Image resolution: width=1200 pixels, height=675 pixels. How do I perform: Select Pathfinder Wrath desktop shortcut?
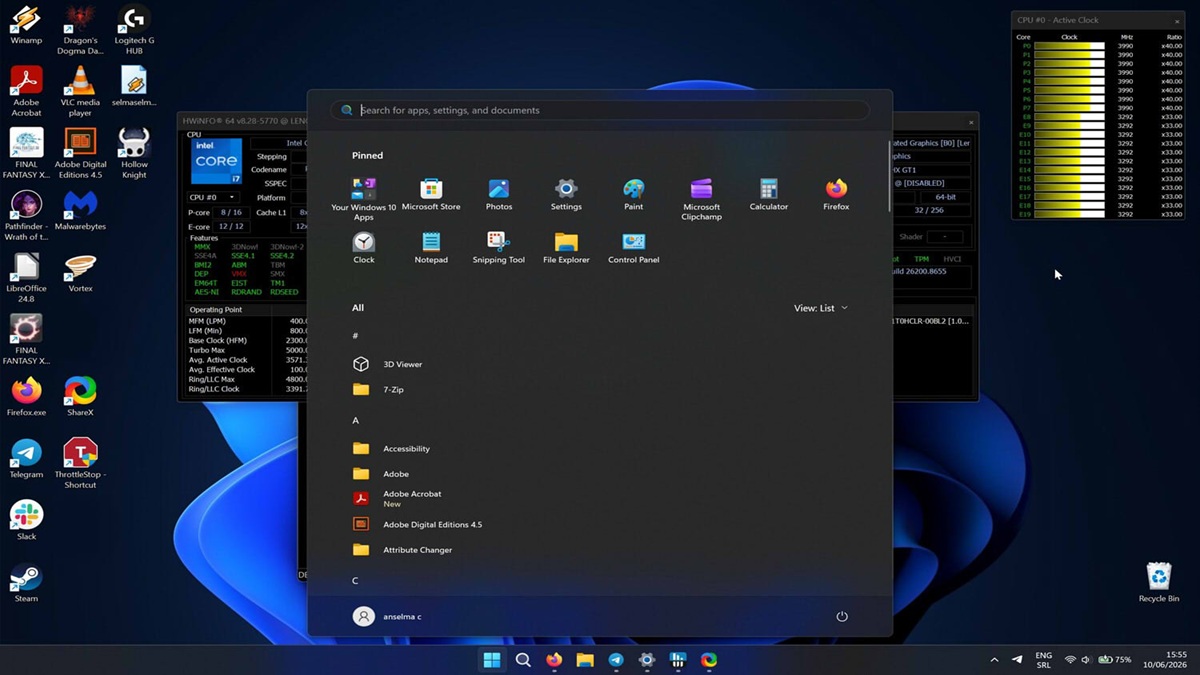click(26, 215)
